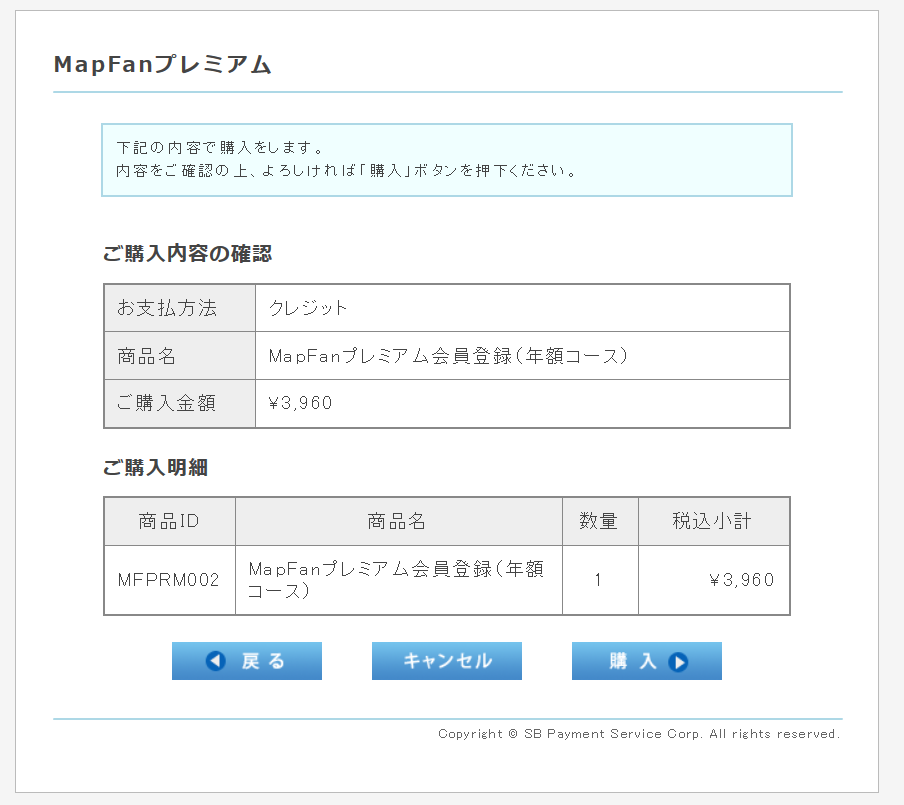Image resolution: width=904 pixels, height=805 pixels.
Task: Click the ¥3,960 purchase amount value
Action: (x=300, y=403)
